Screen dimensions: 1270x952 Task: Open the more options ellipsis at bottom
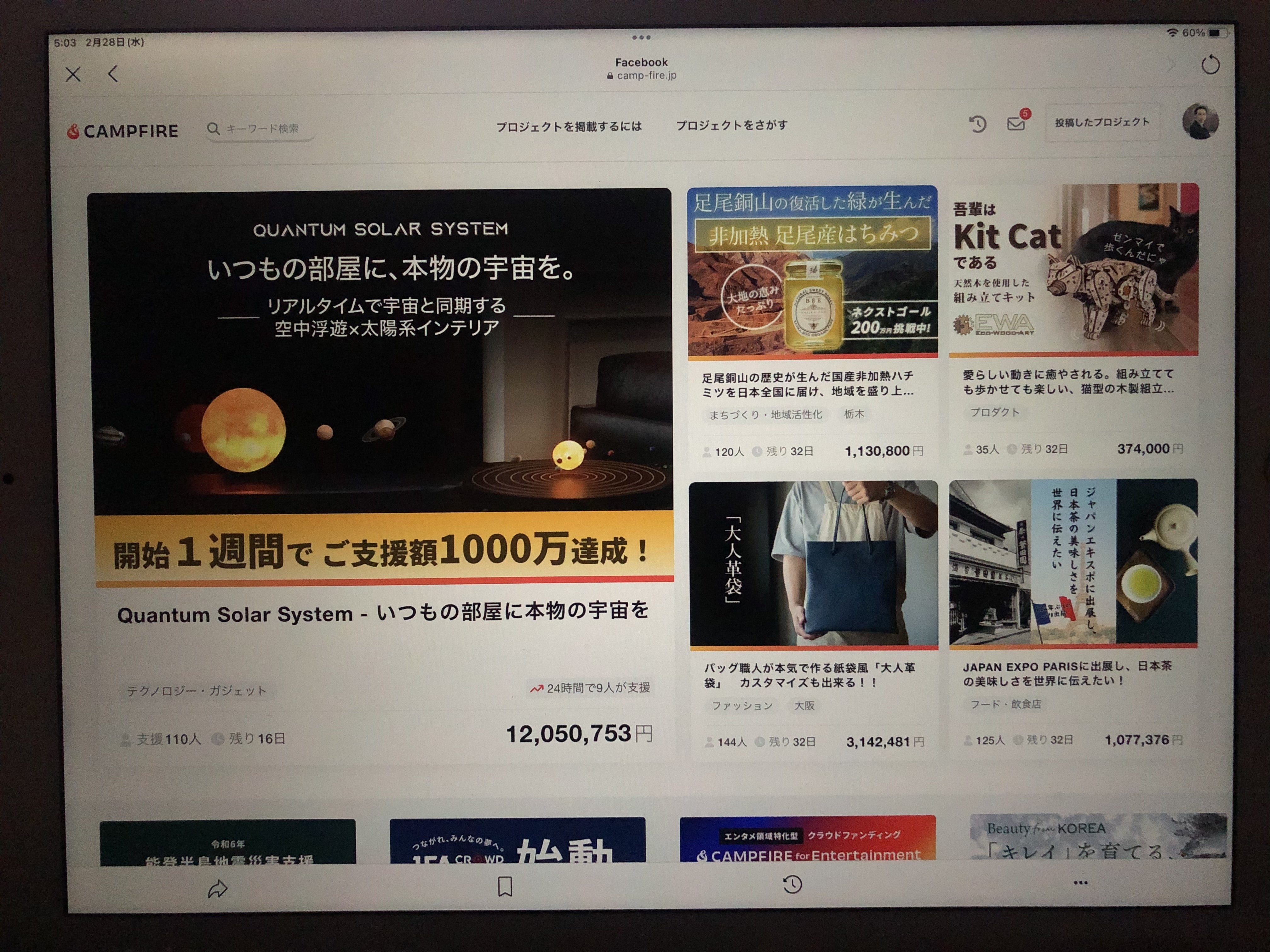pyautogui.click(x=1080, y=882)
